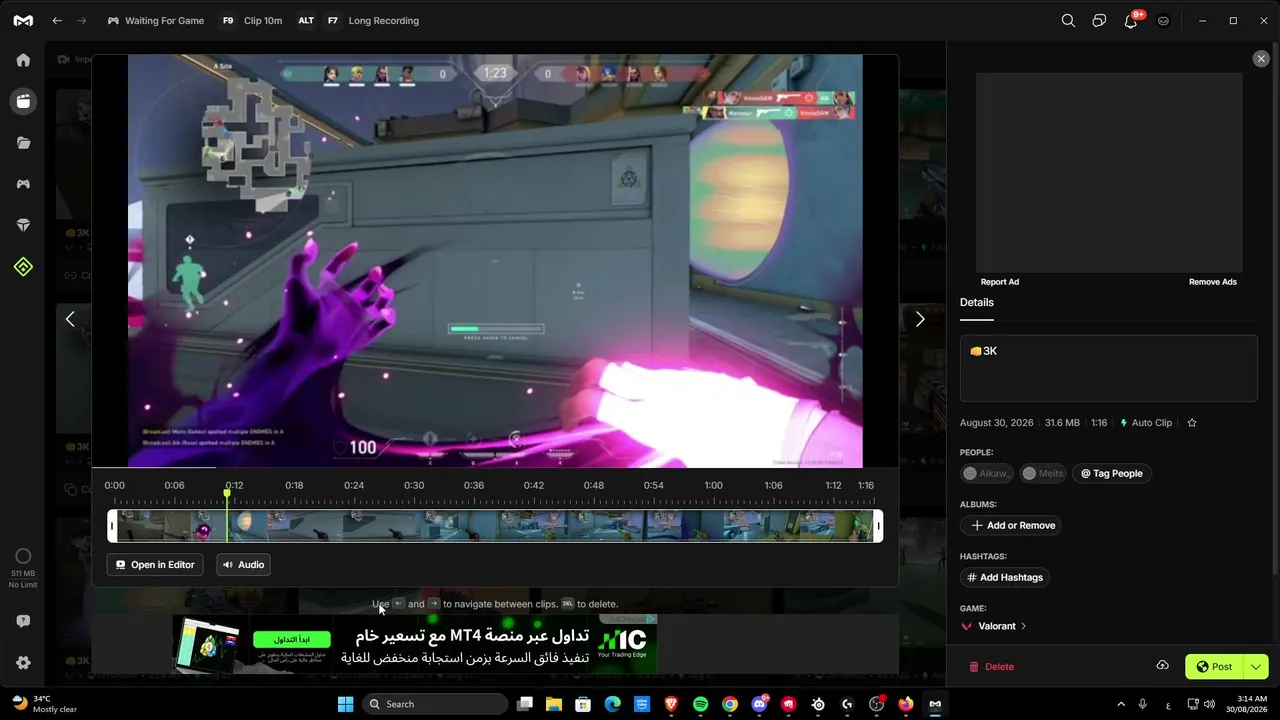Open Spotify from the taskbar
The width and height of the screenshot is (1280, 720).
700,704
